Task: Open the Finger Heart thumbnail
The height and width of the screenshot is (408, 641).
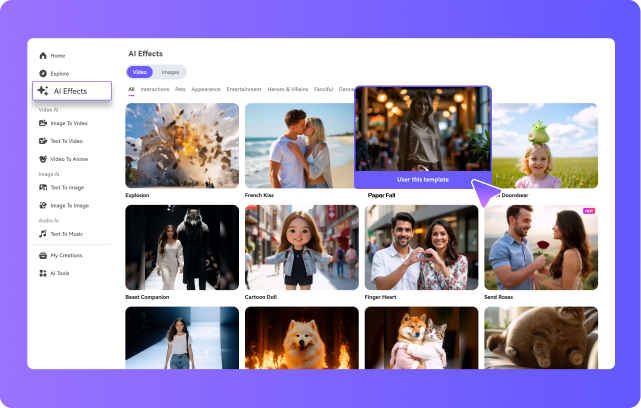Action: 421,247
